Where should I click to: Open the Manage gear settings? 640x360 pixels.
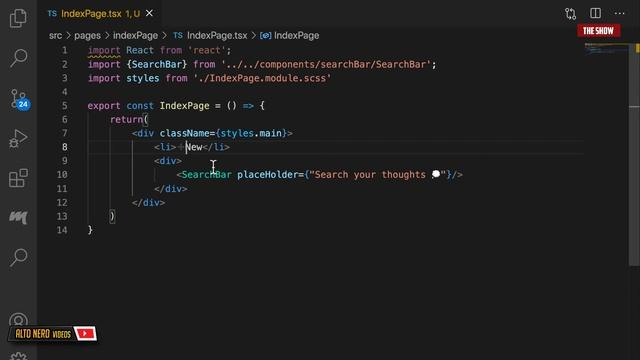coord(18,356)
